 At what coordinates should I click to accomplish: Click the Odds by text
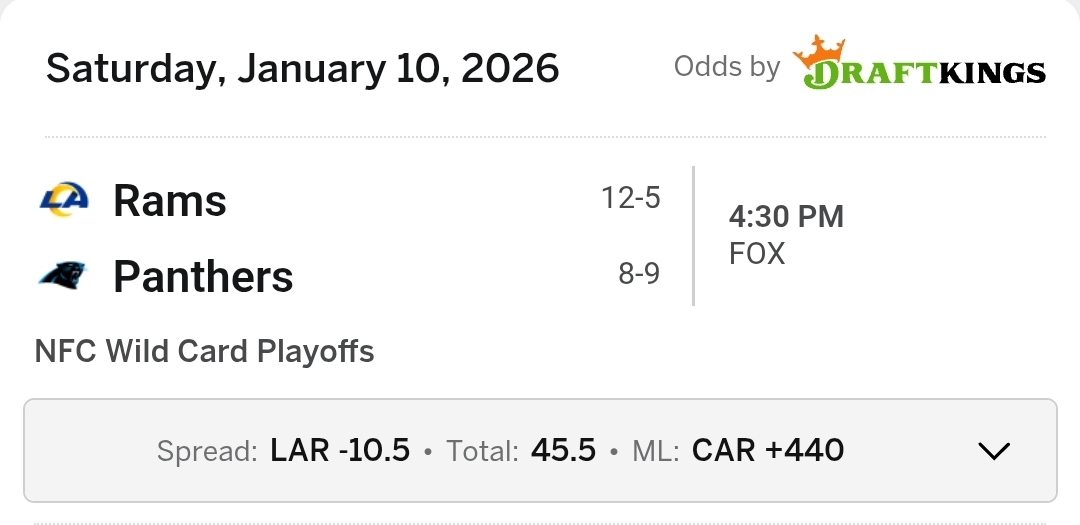726,67
